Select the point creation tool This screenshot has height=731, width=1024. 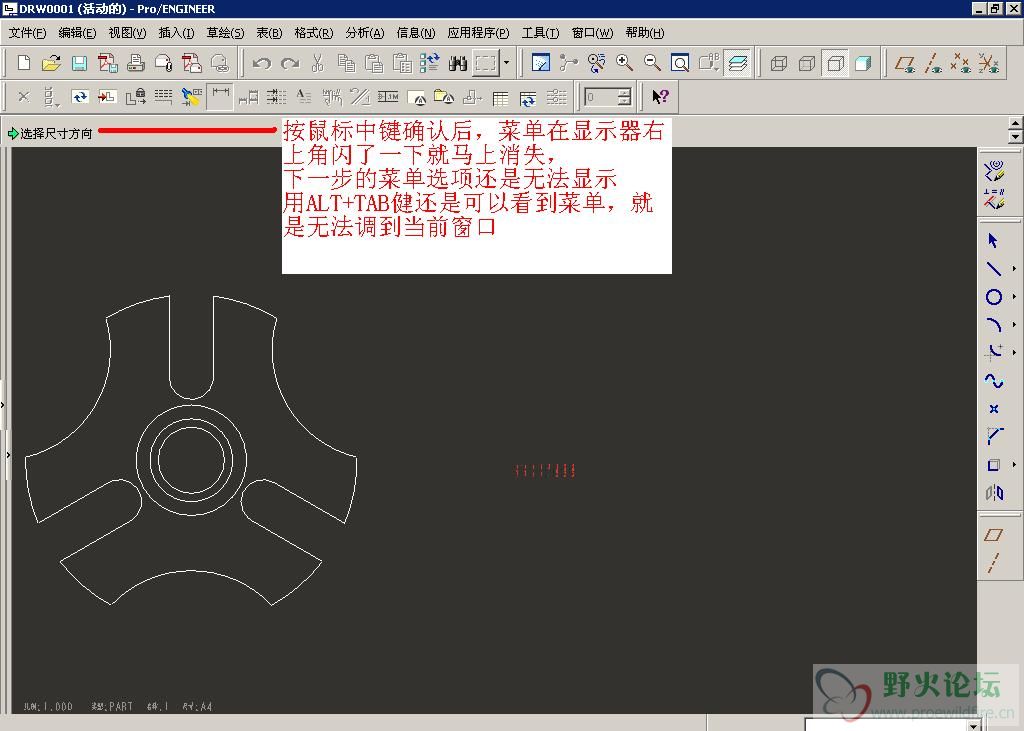pyautogui.click(x=994, y=409)
